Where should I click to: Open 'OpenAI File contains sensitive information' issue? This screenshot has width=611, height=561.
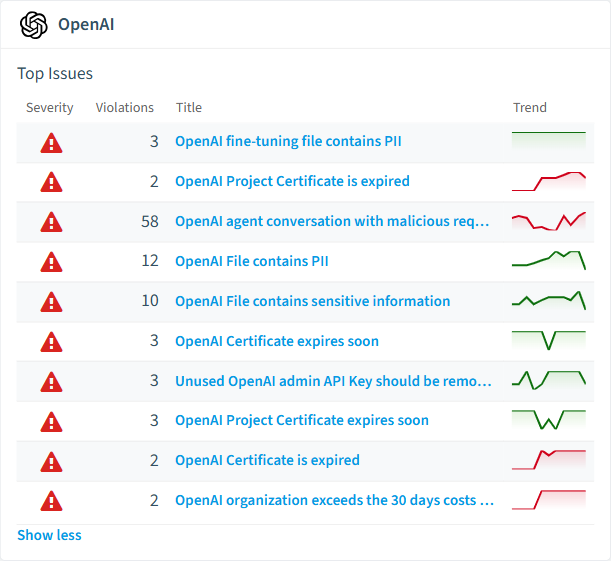[x=313, y=301]
